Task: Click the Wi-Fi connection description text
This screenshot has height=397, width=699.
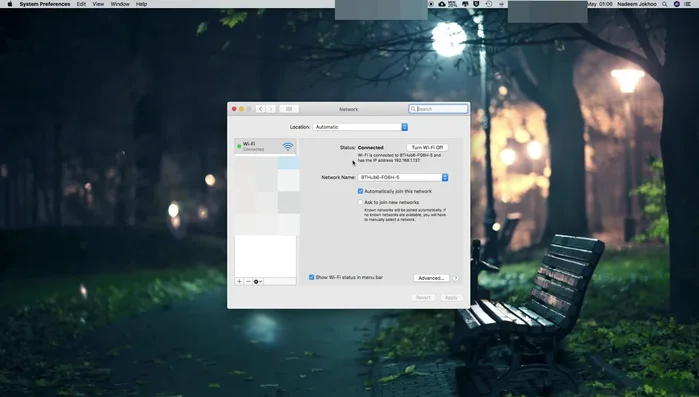Action: [399, 158]
